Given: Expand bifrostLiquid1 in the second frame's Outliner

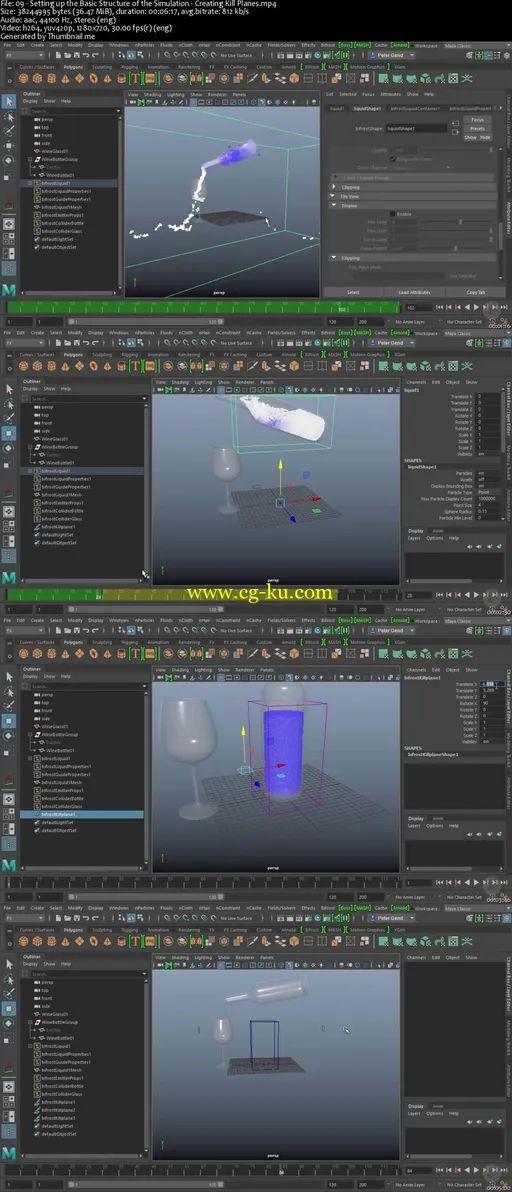Looking at the screenshot, I should 30,471.
